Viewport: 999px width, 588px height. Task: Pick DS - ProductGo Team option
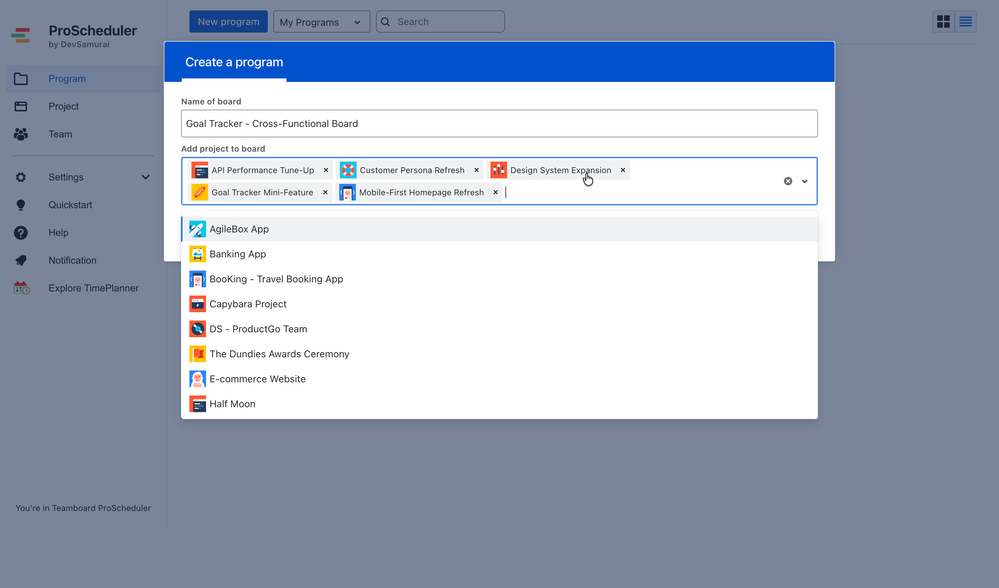[x=500, y=329]
